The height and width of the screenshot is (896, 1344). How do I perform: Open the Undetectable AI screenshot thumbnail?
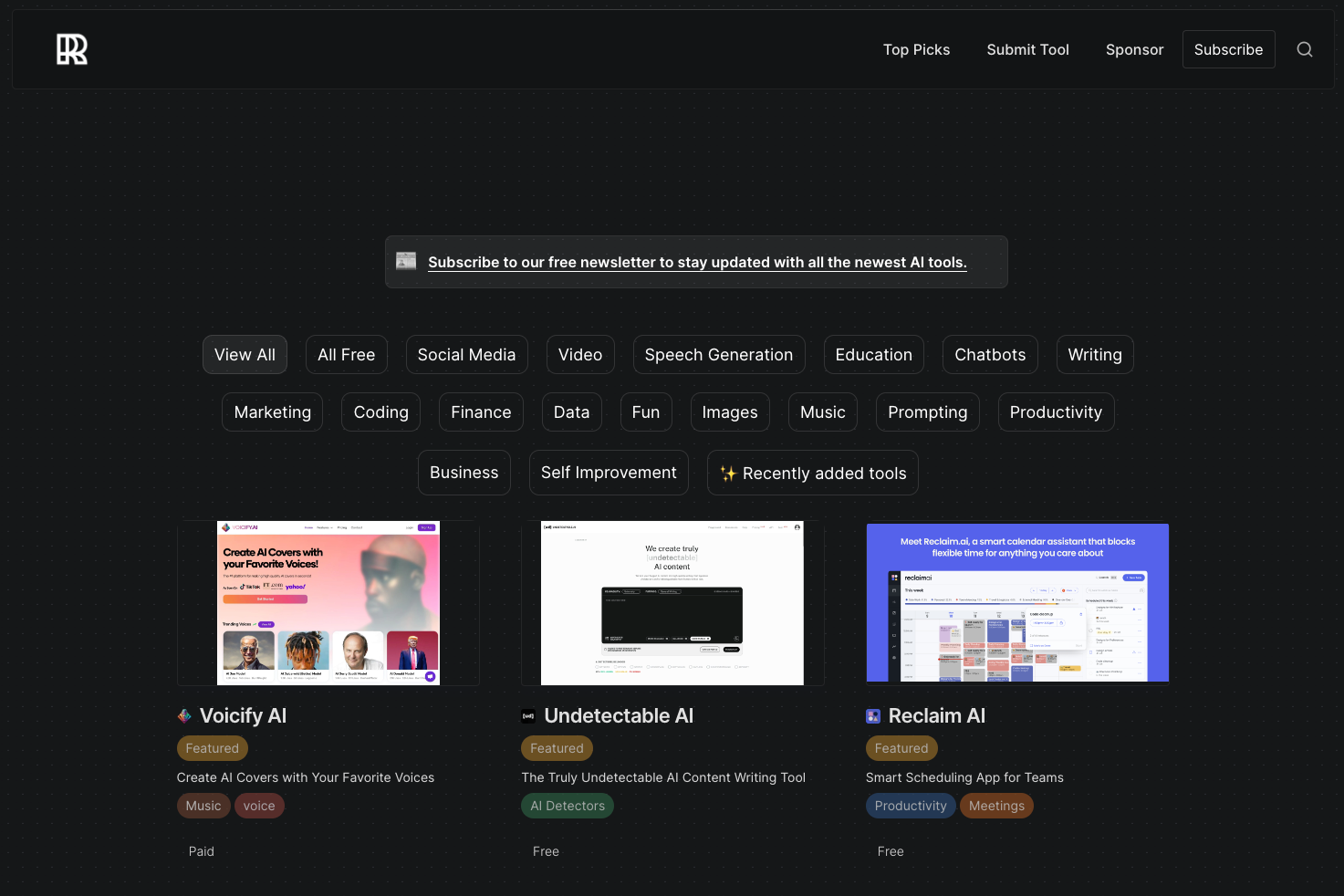point(672,603)
